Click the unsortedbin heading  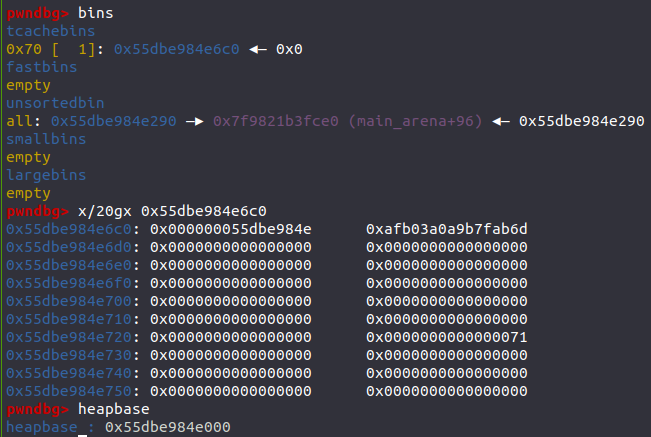55,103
